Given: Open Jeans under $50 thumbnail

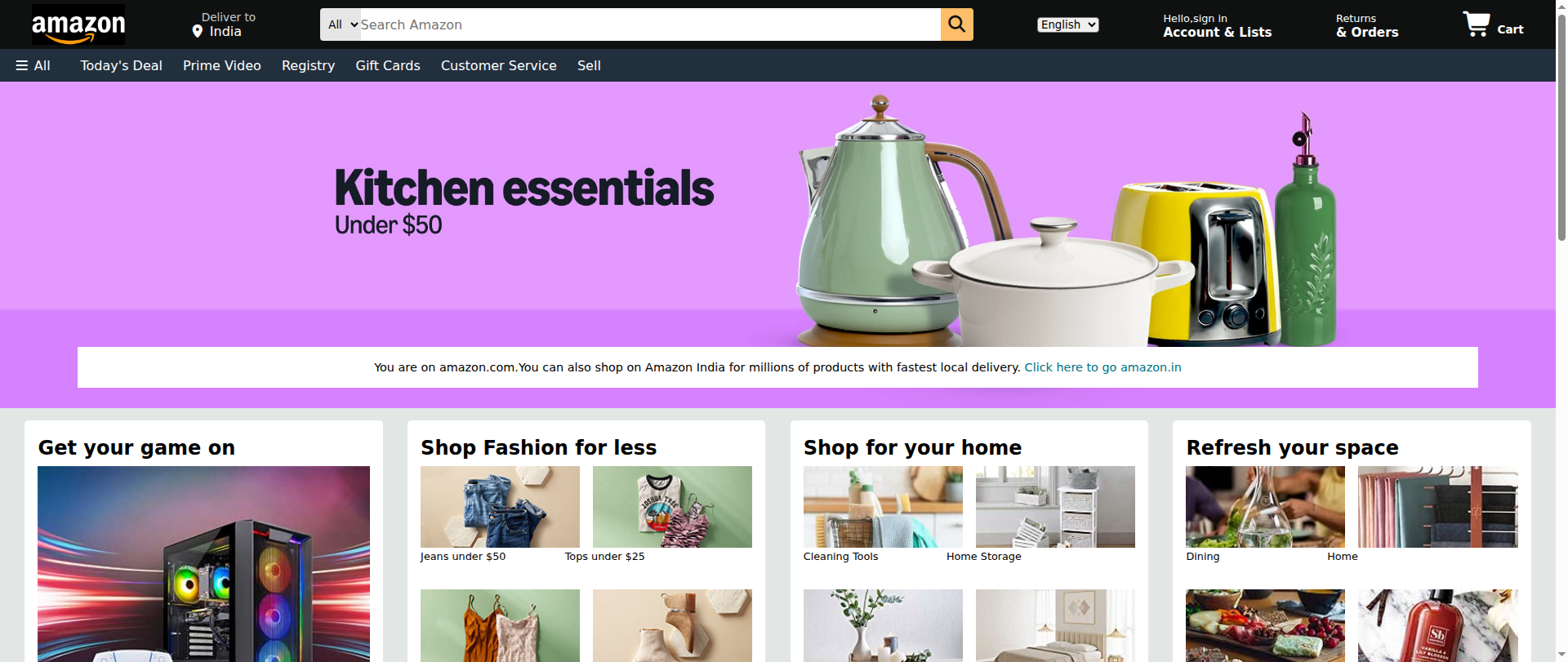Looking at the screenshot, I should click(x=500, y=507).
